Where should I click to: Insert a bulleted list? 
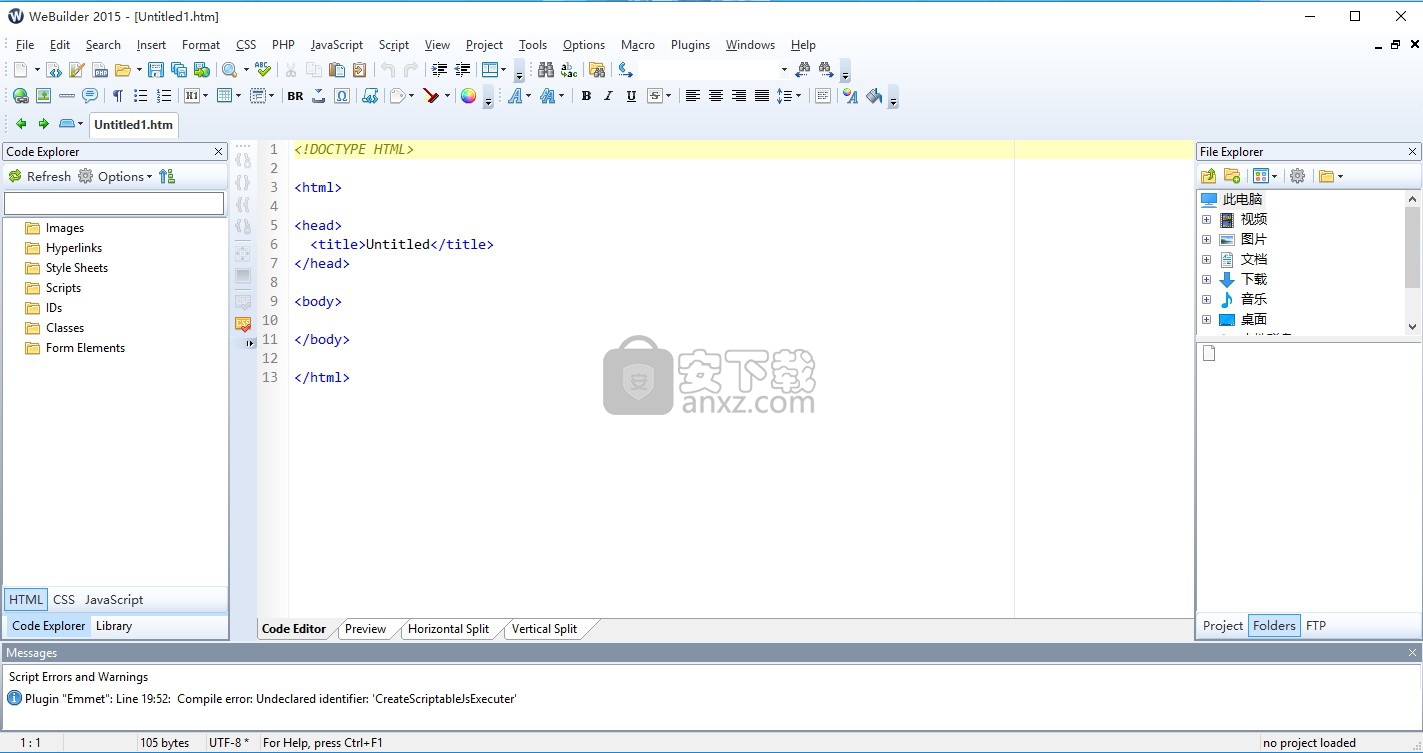point(140,96)
